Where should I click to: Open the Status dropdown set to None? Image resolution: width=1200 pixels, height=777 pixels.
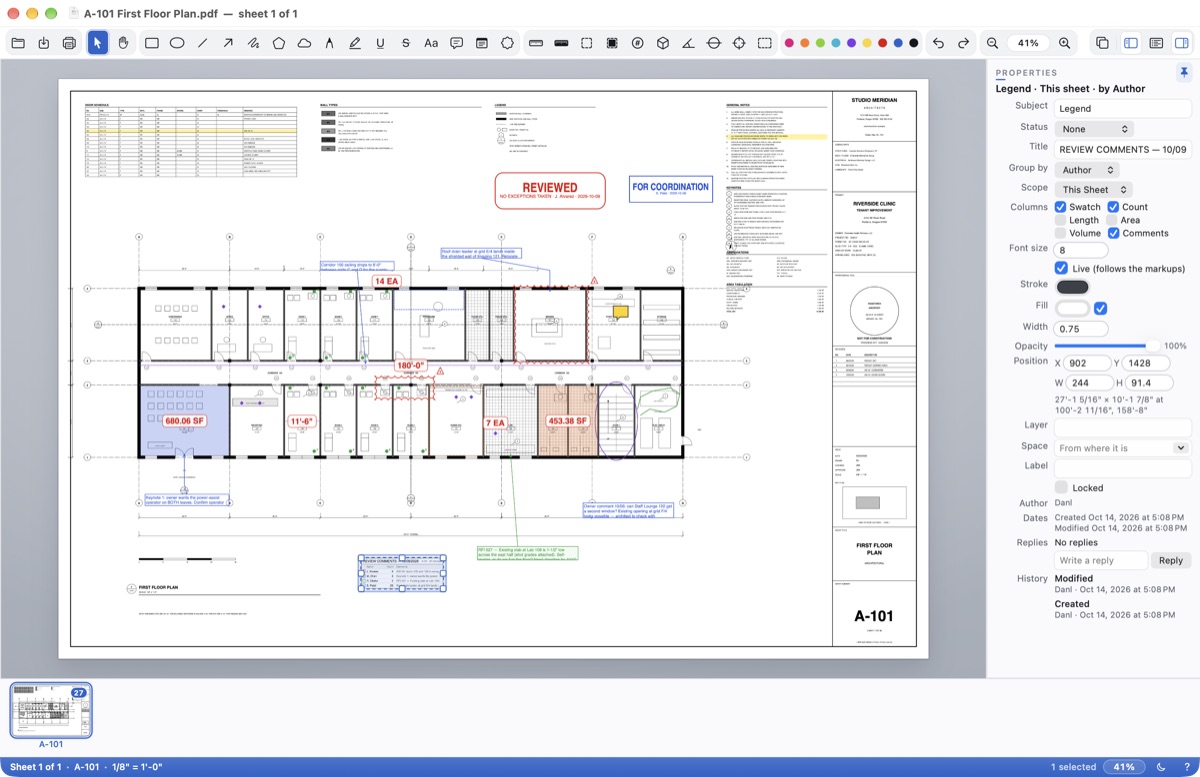tap(1094, 129)
